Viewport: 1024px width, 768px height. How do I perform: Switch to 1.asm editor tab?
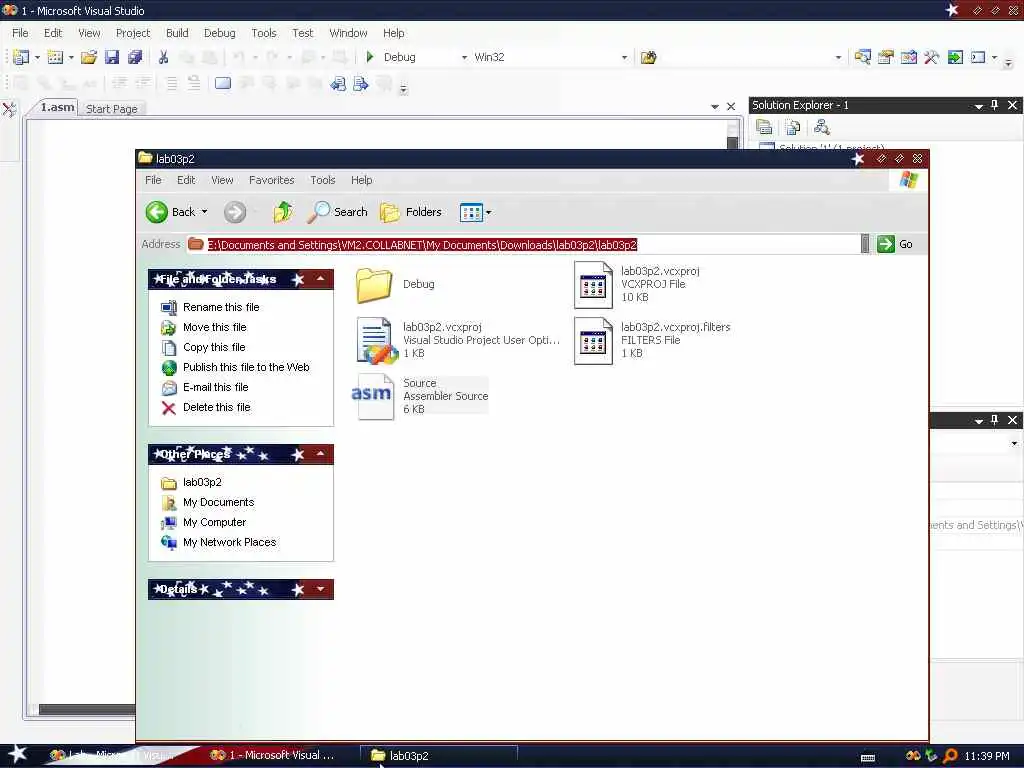click(x=57, y=107)
